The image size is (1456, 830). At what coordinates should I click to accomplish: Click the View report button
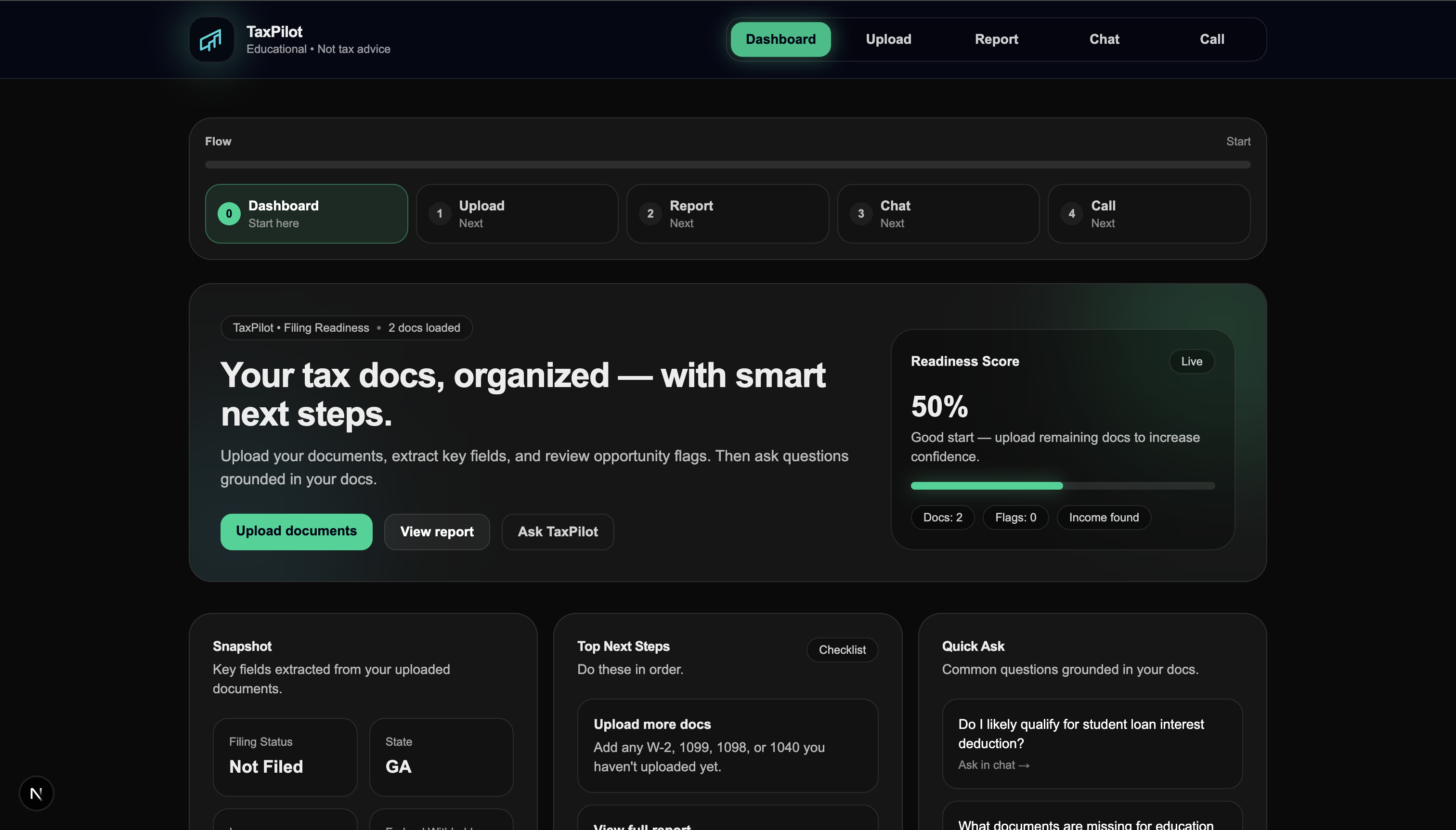[x=437, y=532]
